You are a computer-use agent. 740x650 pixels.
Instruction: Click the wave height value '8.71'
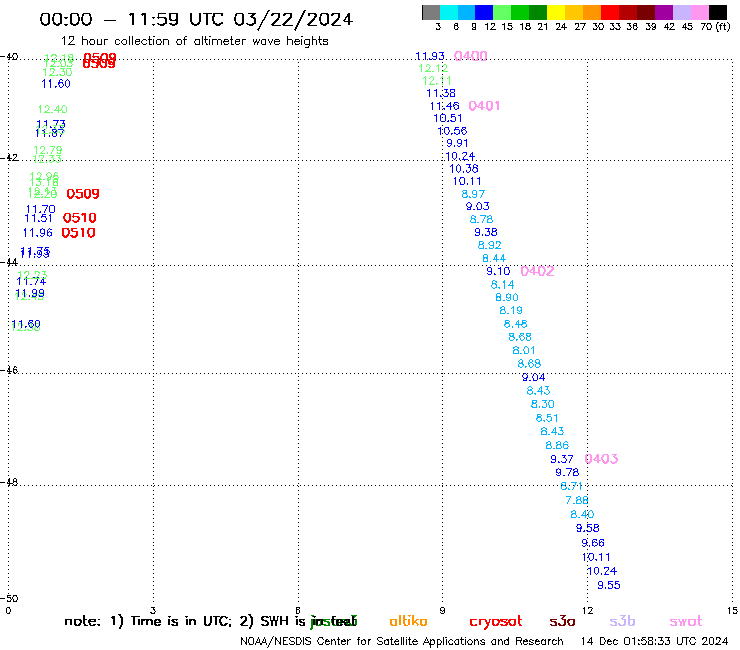571,486
